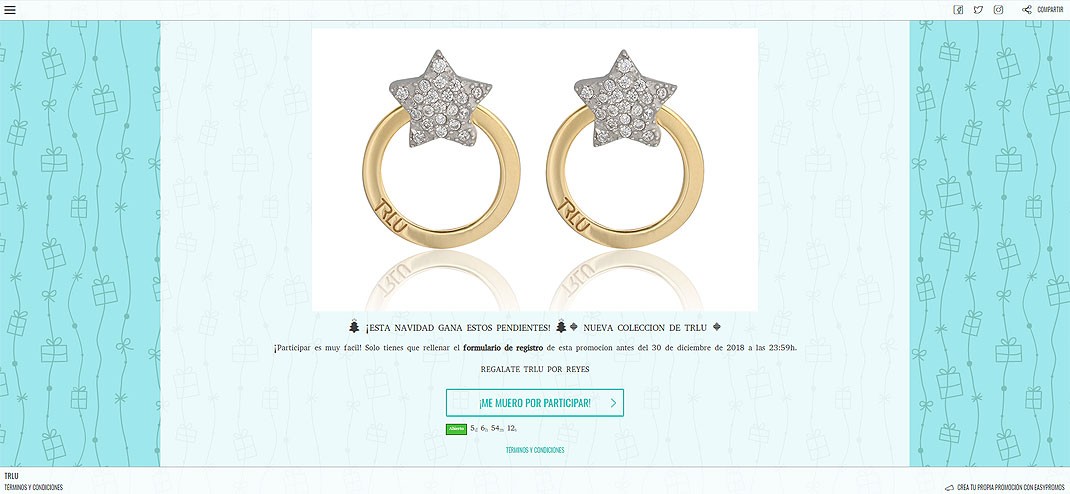
Task: Click the megaphone icon beside Easypromos text
Action: pyautogui.click(x=949, y=487)
